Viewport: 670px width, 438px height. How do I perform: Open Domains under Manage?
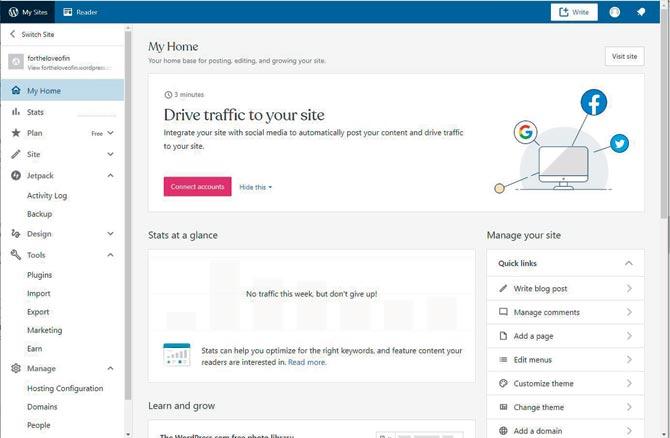point(42,406)
